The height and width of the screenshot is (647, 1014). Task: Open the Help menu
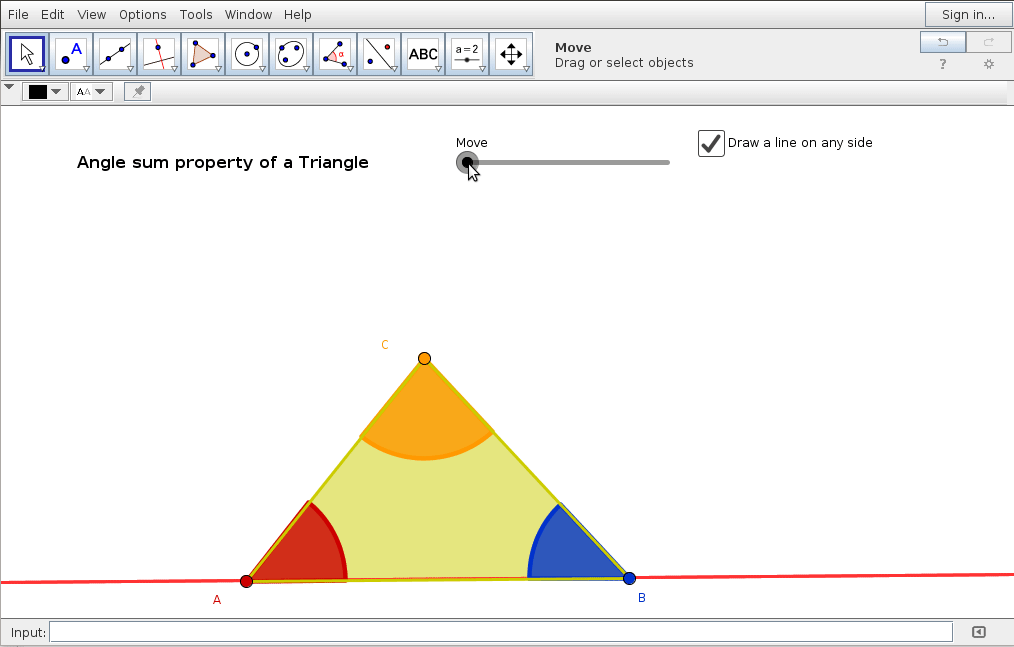(x=297, y=14)
